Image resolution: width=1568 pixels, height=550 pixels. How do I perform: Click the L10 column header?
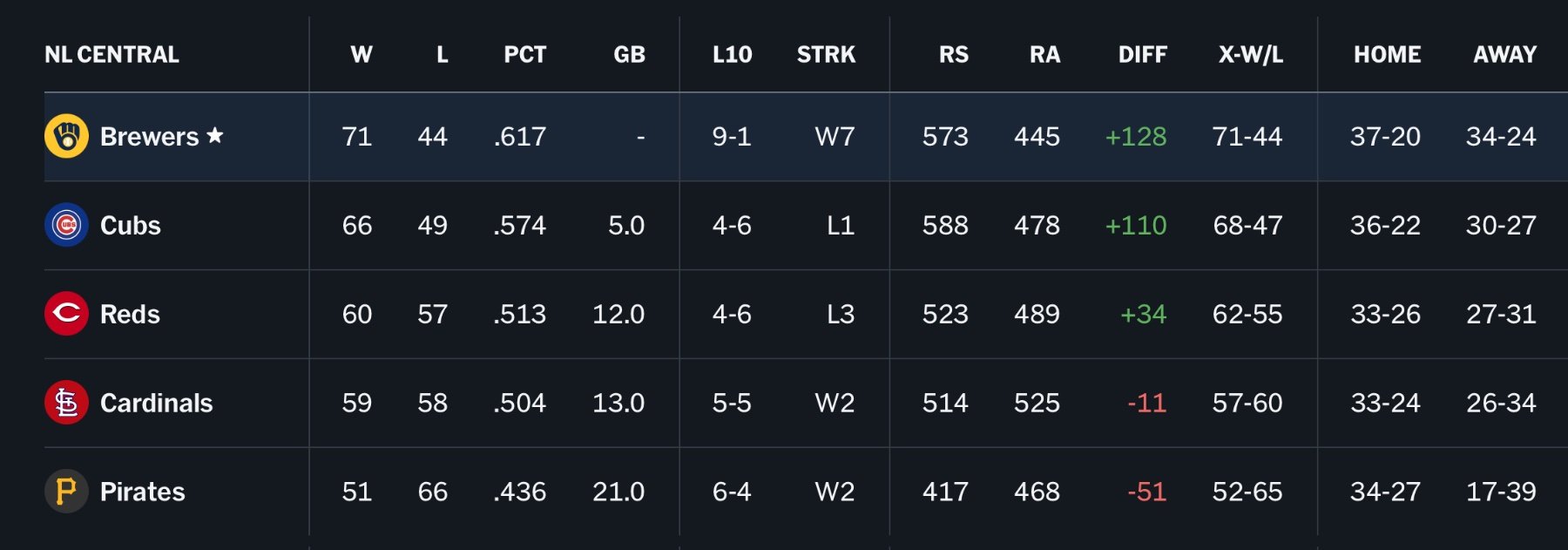[x=732, y=55]
